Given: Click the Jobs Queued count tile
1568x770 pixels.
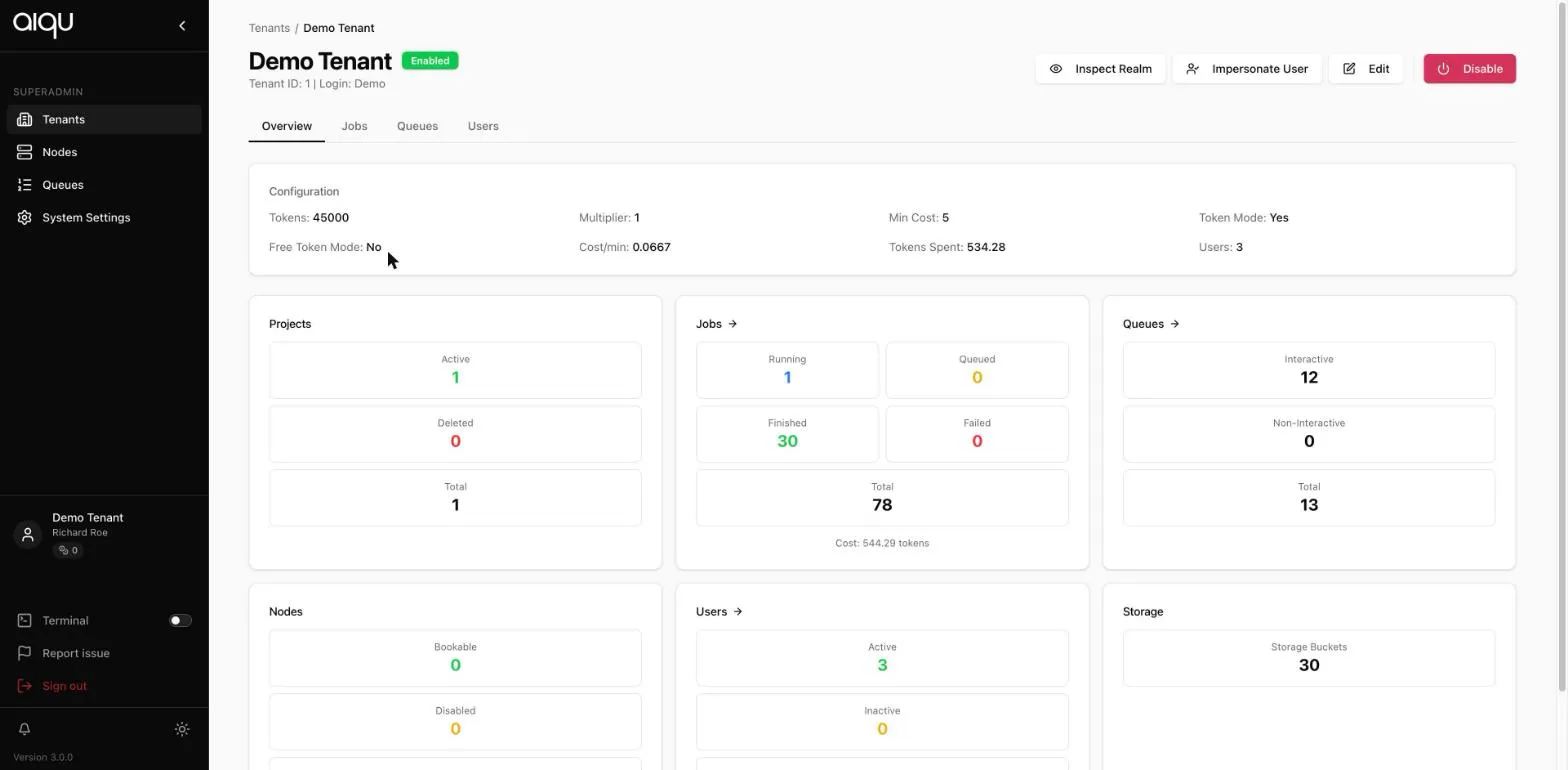Looking at the screenshot, I should [x=977, y=370].
